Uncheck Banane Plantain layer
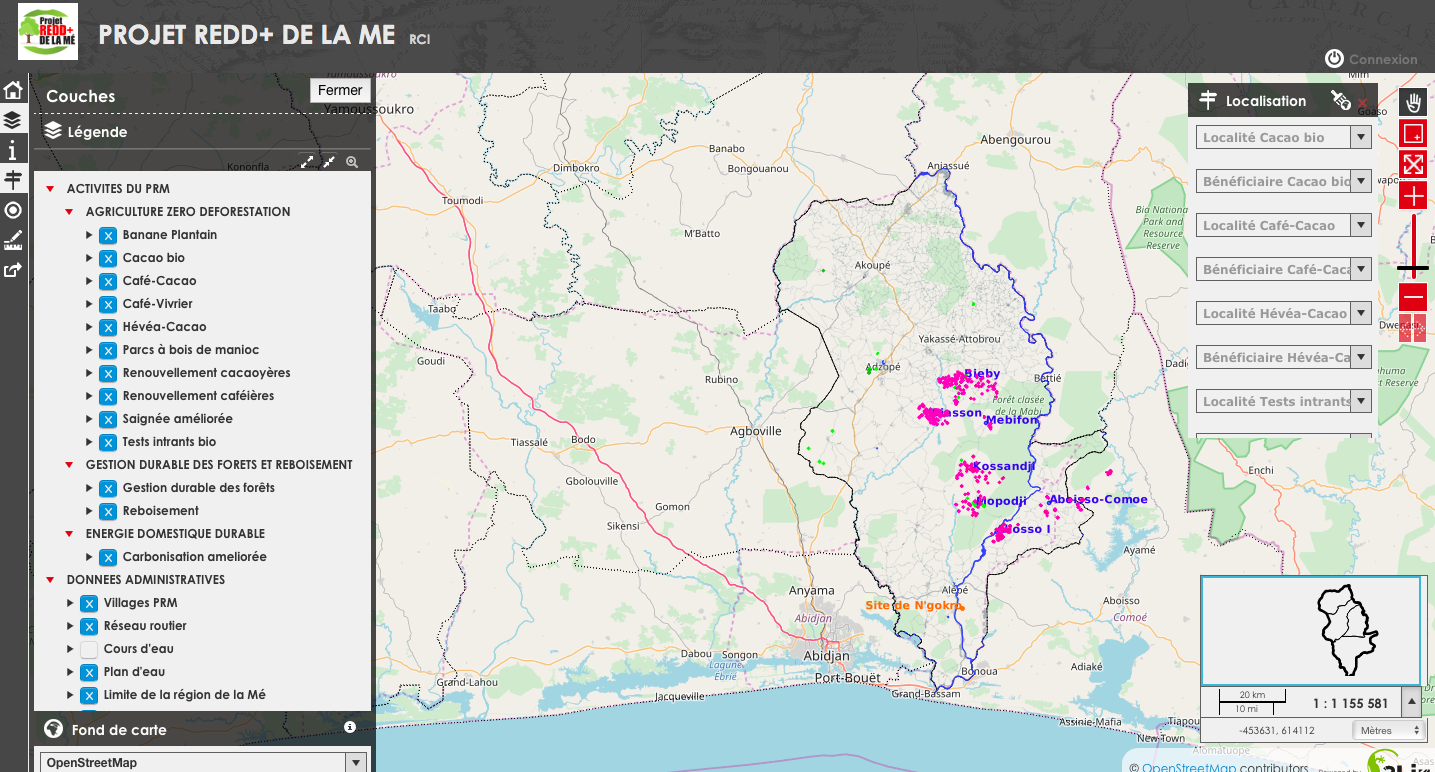 [x=108, y=236]
